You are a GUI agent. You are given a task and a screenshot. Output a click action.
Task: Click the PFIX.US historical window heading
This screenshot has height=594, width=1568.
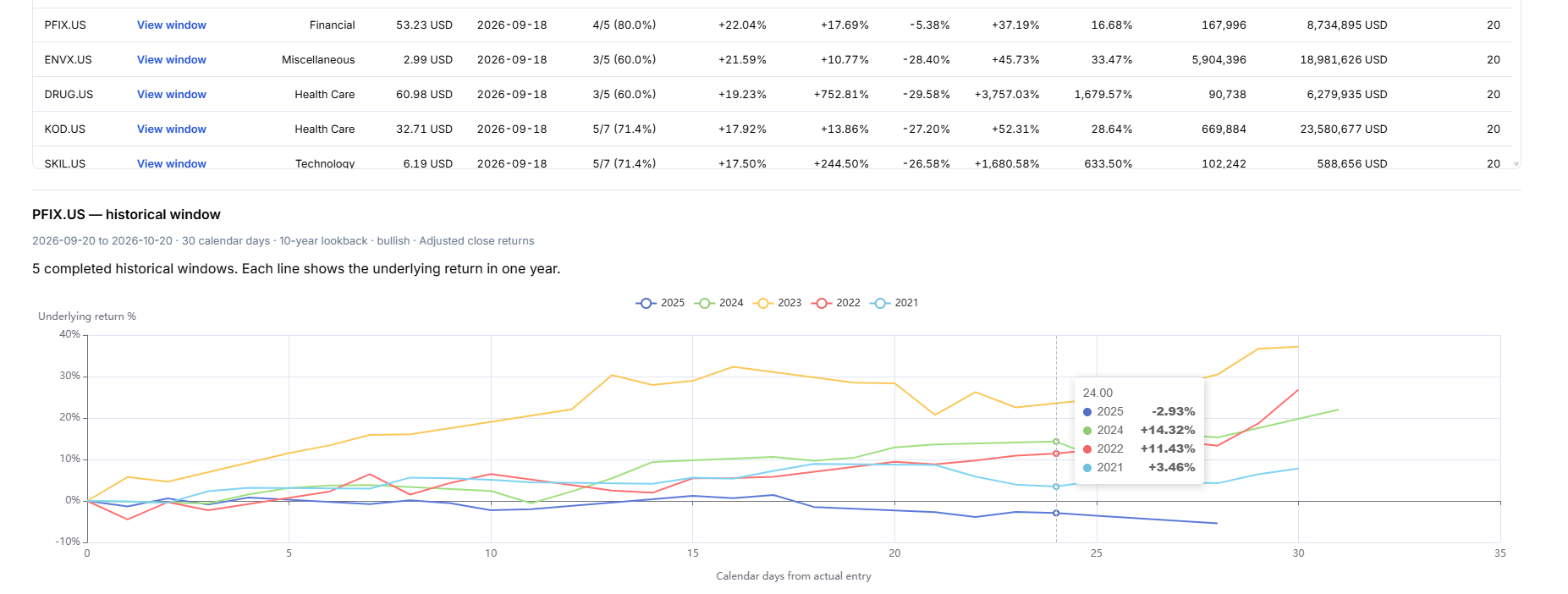126,215
